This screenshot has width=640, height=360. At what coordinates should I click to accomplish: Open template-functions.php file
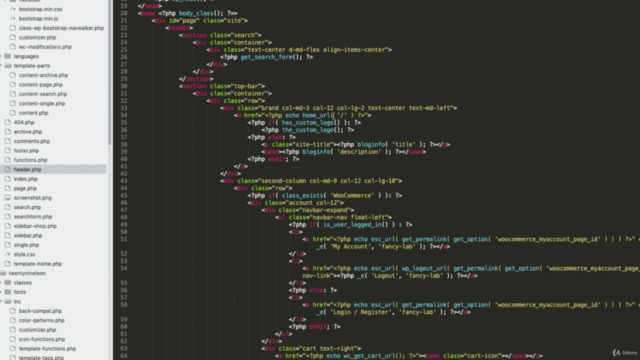(47, 348)
